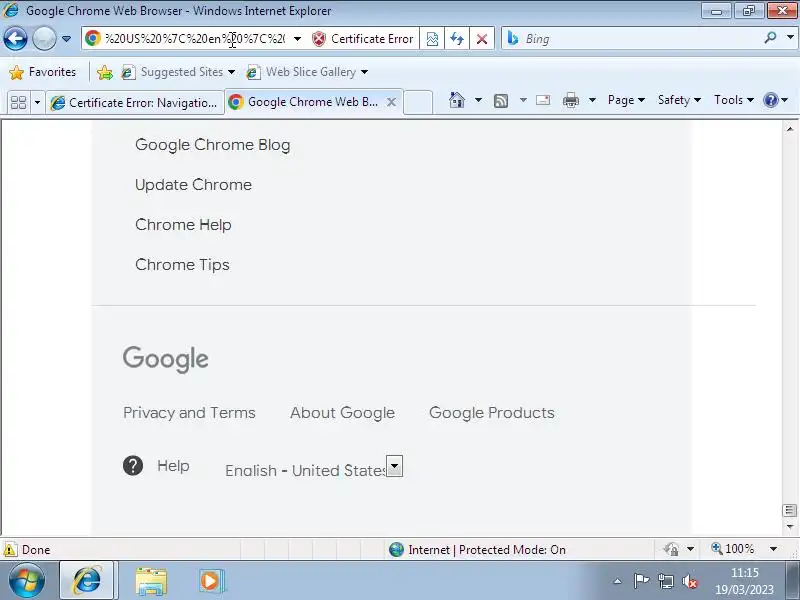Click the network tray icon
This screenshot has width=800, height=600.
pyautogui.click(x=665, y=581)
